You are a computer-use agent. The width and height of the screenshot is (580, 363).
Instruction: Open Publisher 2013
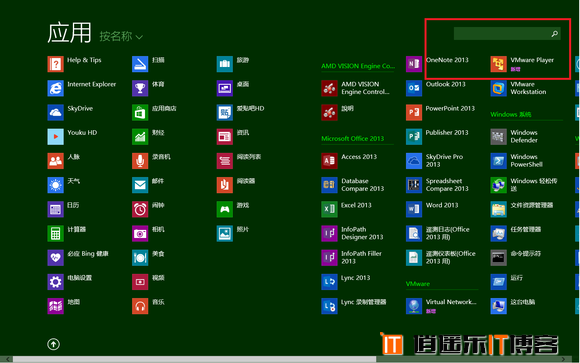(438, 137)
